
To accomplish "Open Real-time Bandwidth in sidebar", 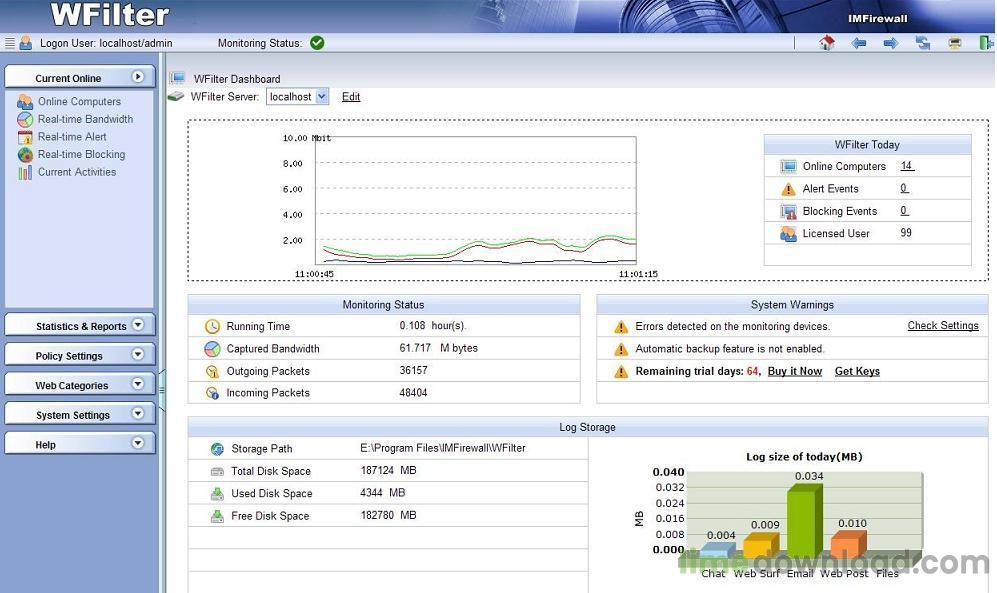I will click(x=85, y=119).
